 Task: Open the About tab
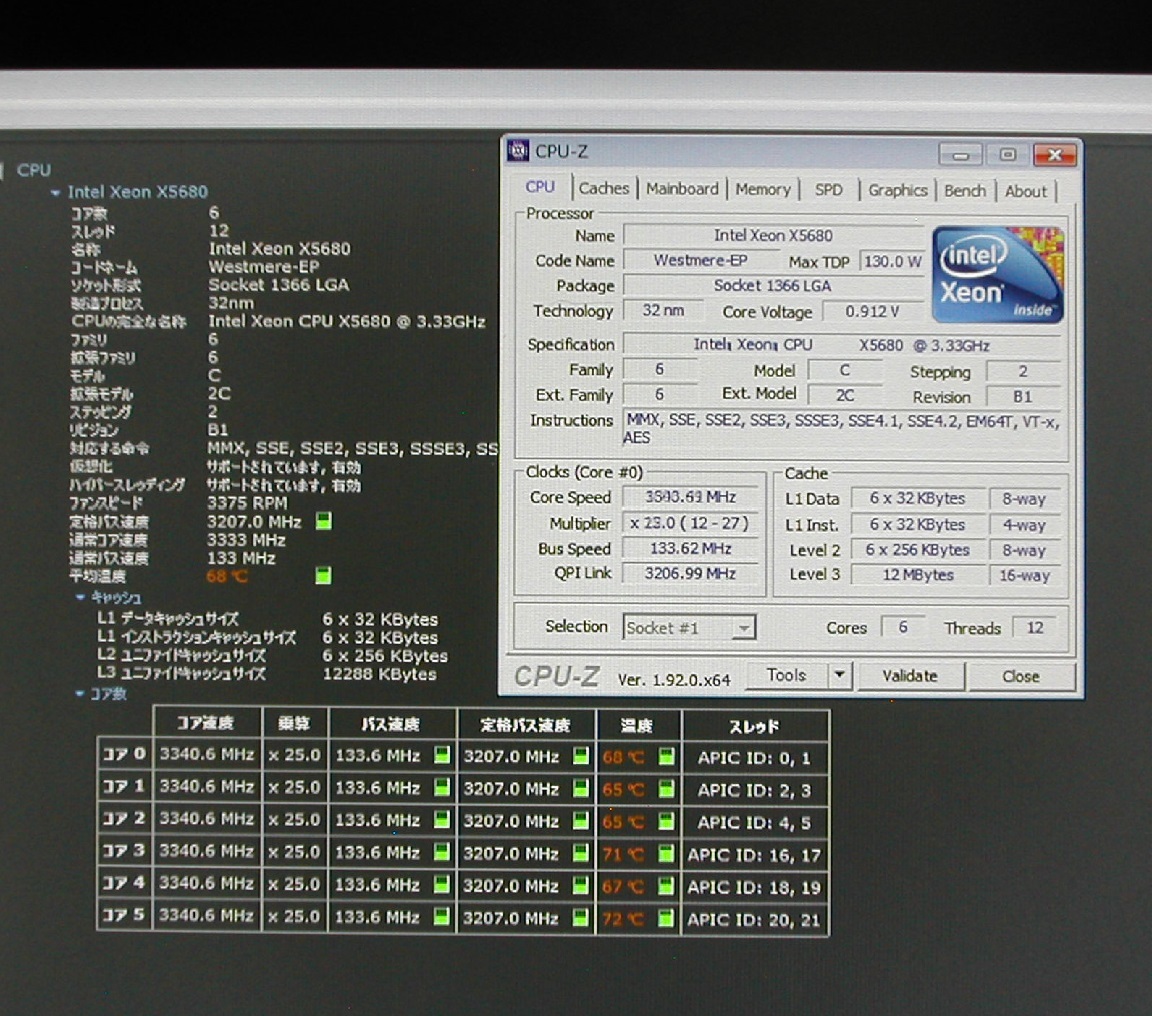point(1025,191)
